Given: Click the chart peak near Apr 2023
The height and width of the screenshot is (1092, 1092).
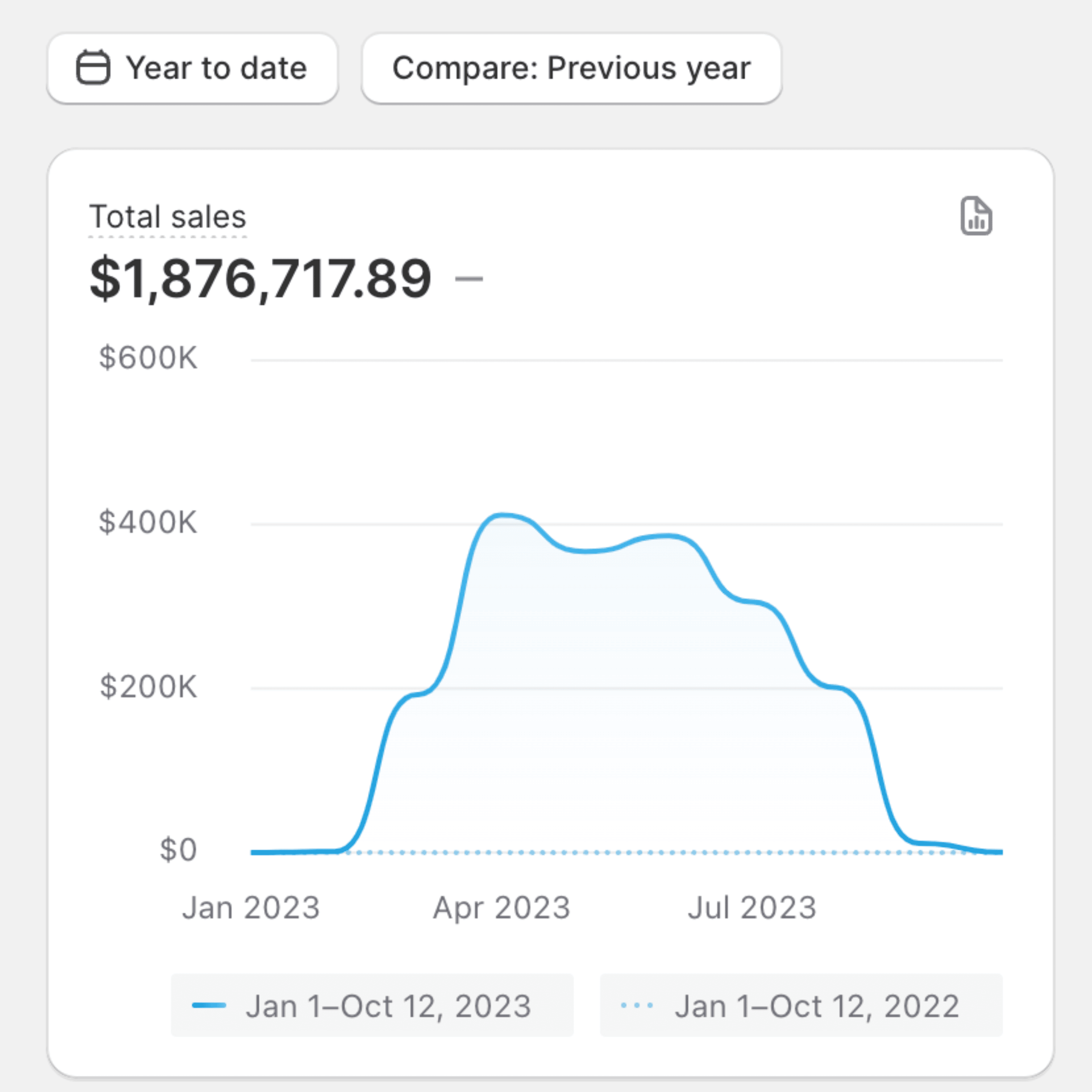Looking at the screenshot, I should coord(502,515).
